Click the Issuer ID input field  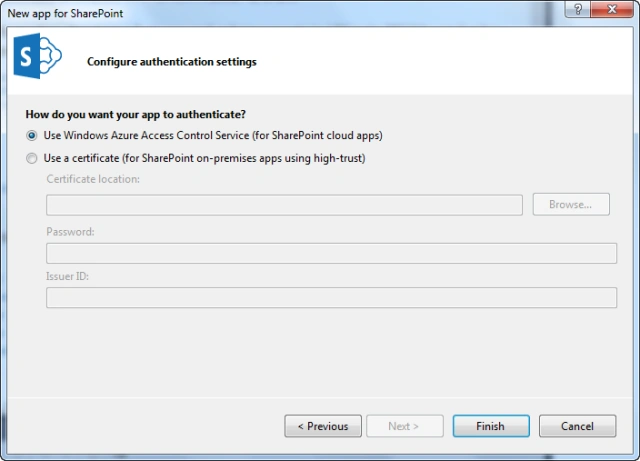[331, 298]
